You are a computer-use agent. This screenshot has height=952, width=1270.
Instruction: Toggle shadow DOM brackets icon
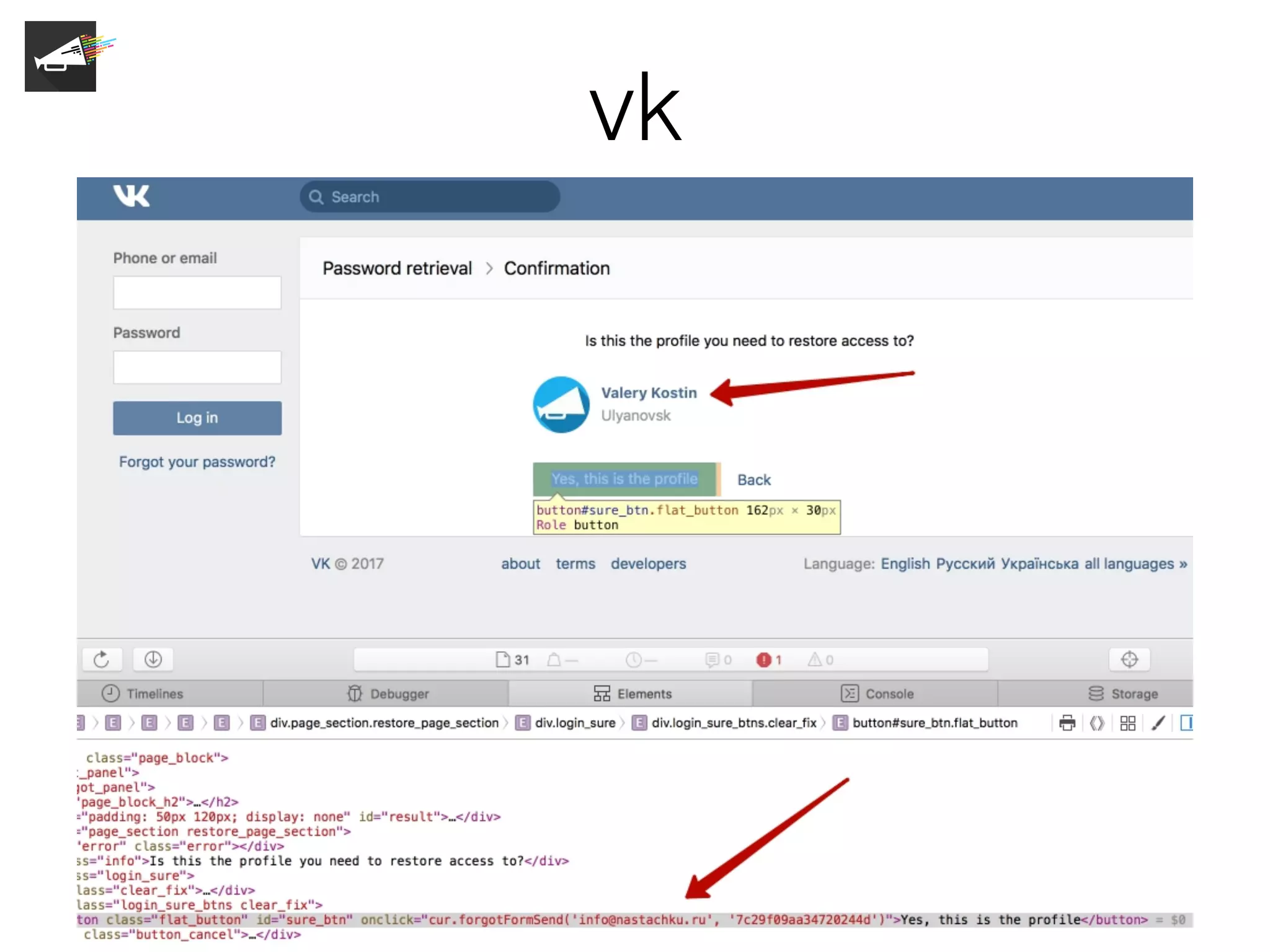pos(1097,723)
